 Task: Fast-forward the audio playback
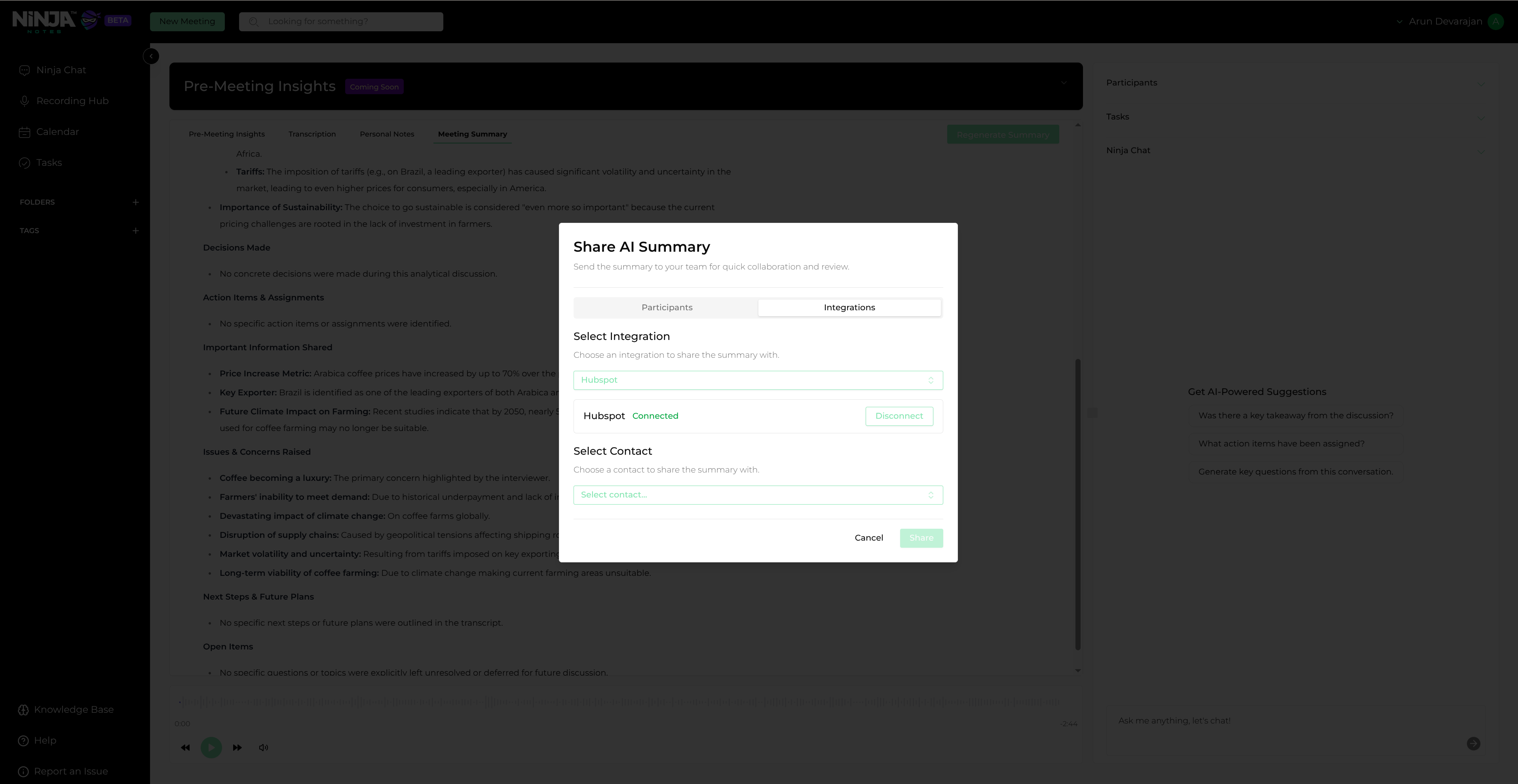[237, 748]
